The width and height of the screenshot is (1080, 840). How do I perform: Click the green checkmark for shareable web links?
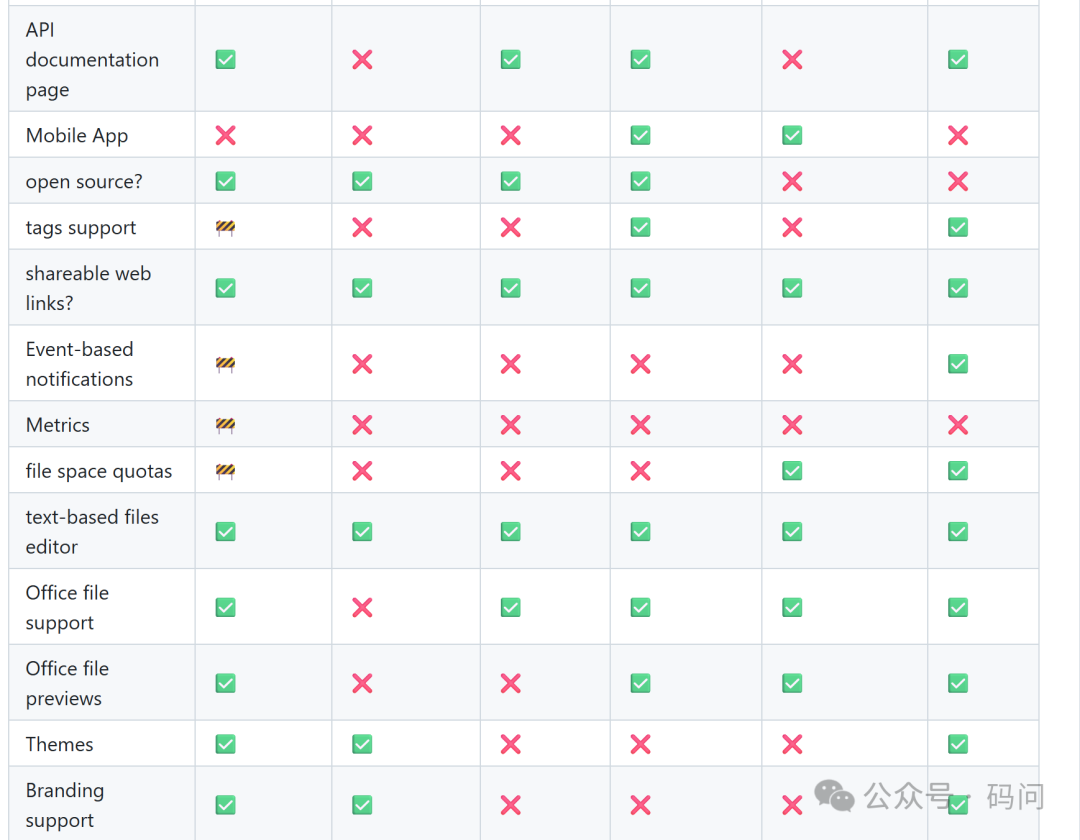[225, 287]
